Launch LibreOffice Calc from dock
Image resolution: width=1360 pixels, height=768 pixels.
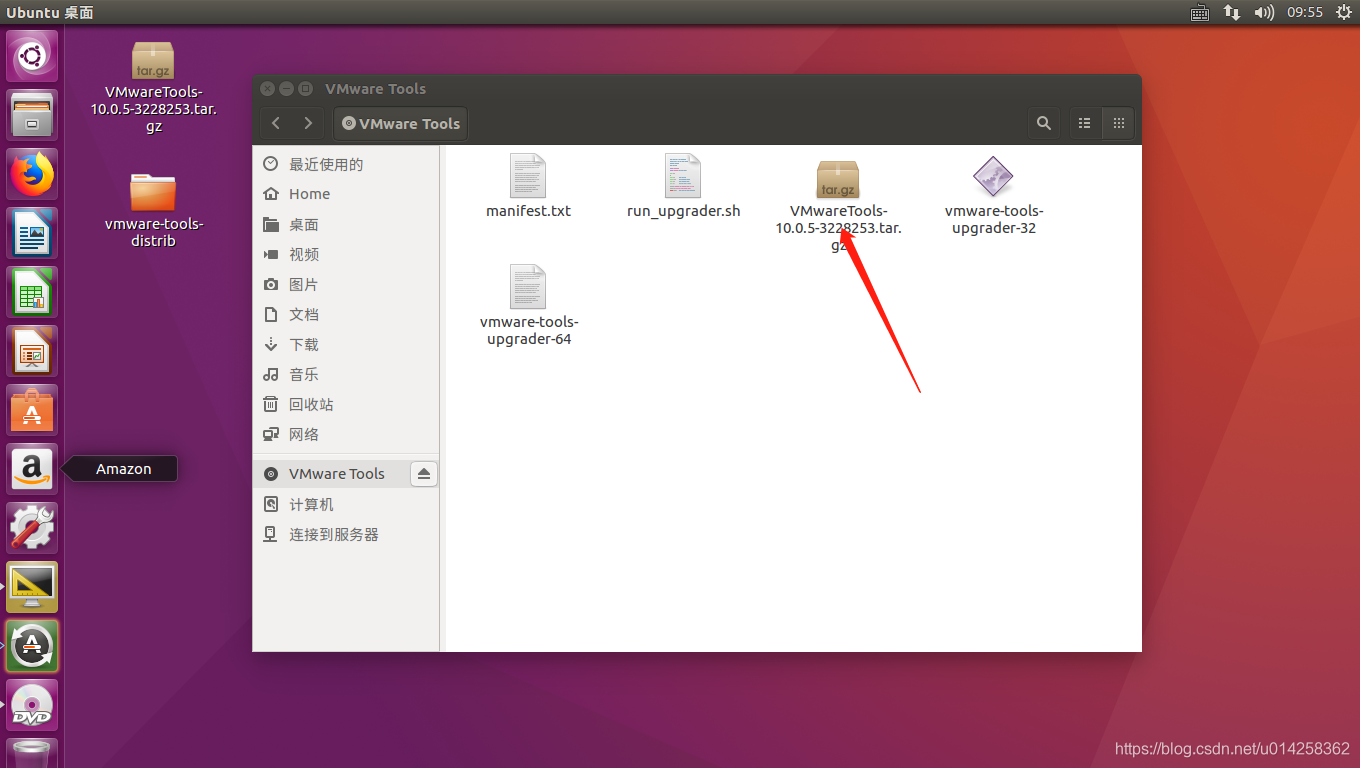[x=32, y=292]
